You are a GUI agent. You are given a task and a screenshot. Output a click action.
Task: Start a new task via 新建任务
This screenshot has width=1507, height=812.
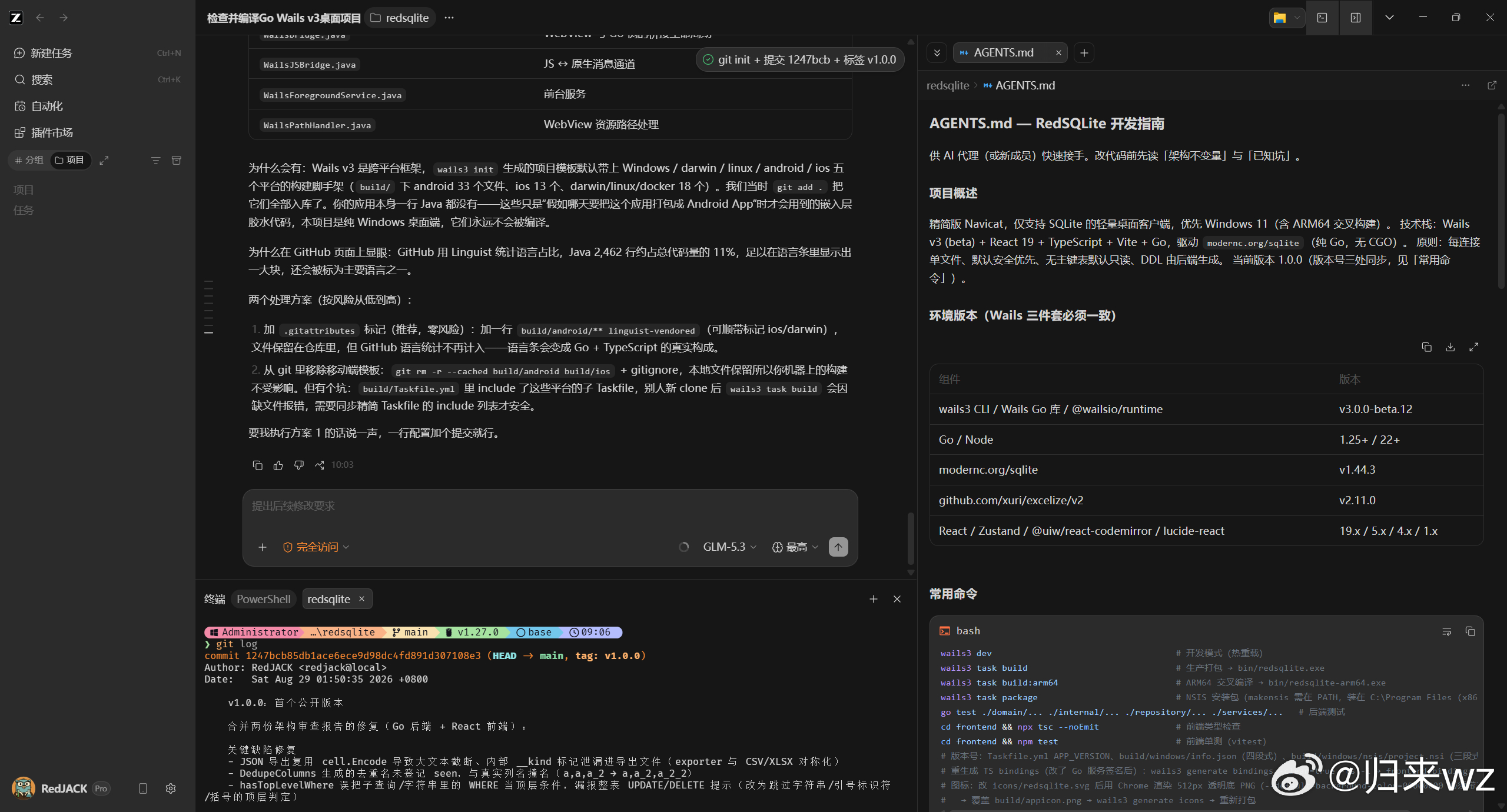click(97, 53)
